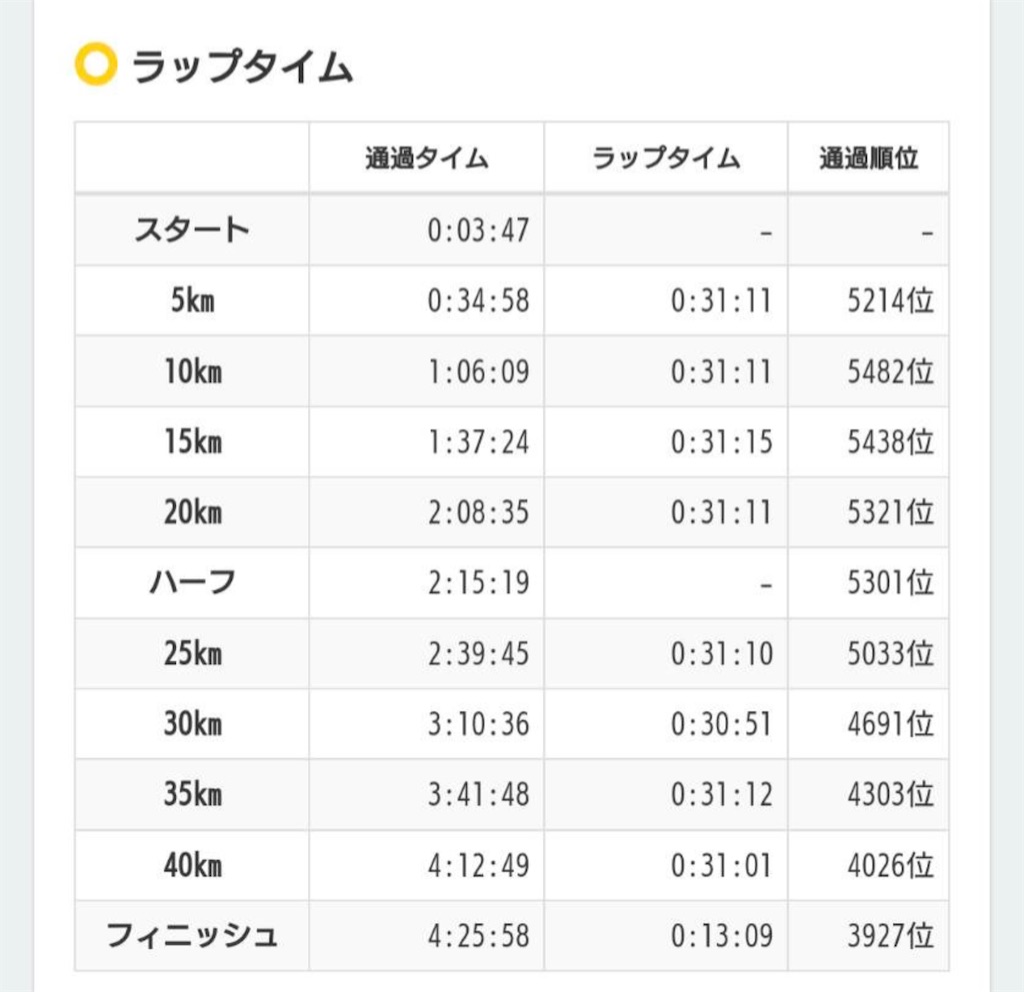Select the 40km row label
This screenshot has height=992, width=1024.
coord(192,865)
